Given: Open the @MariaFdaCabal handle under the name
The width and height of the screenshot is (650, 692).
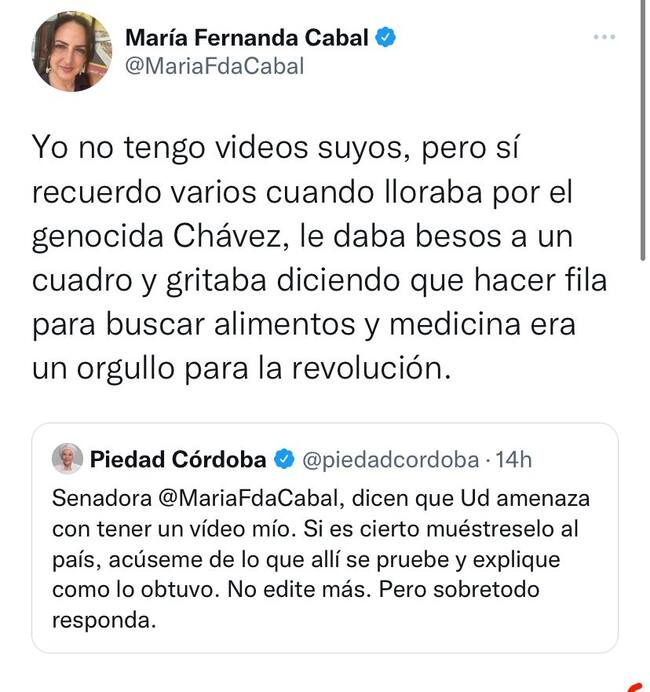Looking at the screenshot, I should [x=214, y=66].
